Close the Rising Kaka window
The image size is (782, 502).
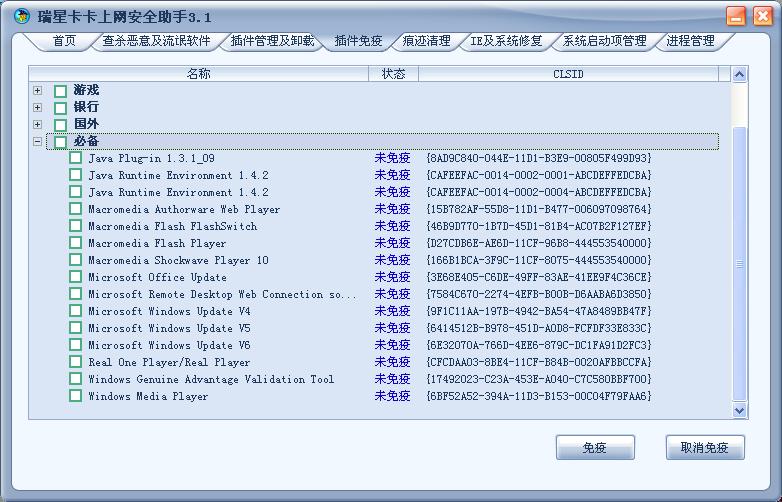763,16
